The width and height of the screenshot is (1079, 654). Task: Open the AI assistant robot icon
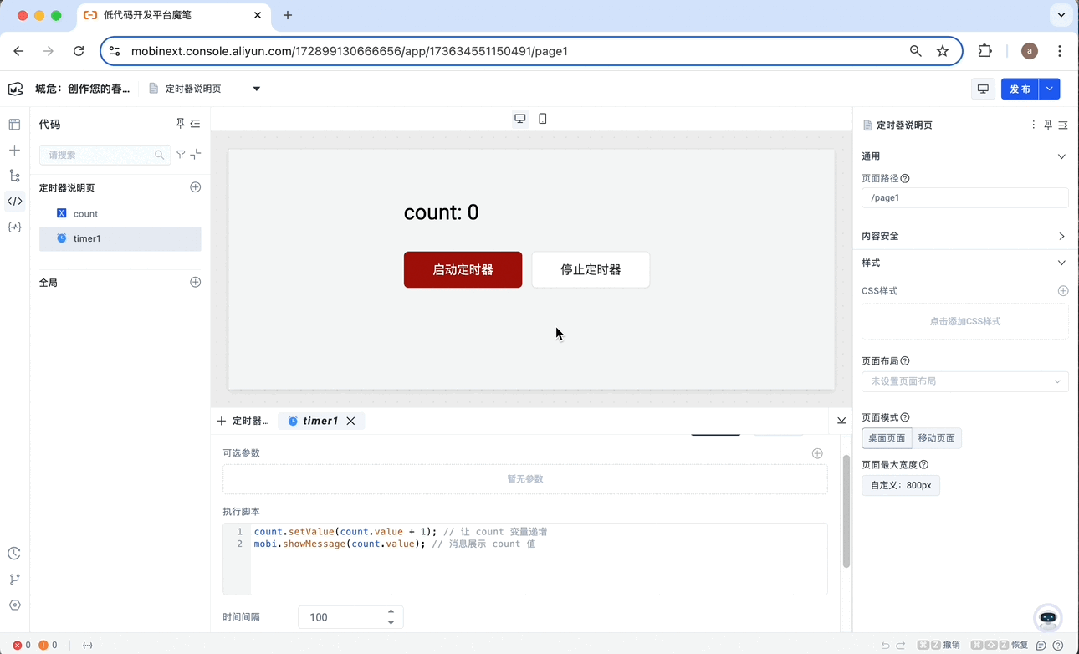point(1048,617)
